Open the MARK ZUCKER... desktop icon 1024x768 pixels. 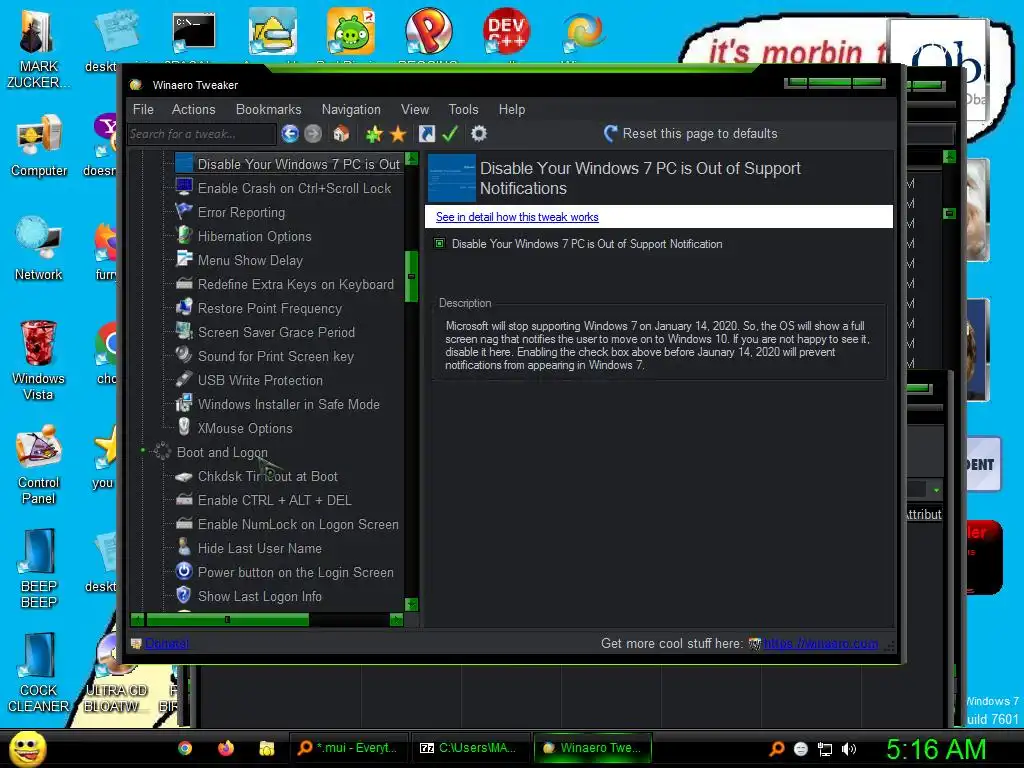(x=39, y=49)
